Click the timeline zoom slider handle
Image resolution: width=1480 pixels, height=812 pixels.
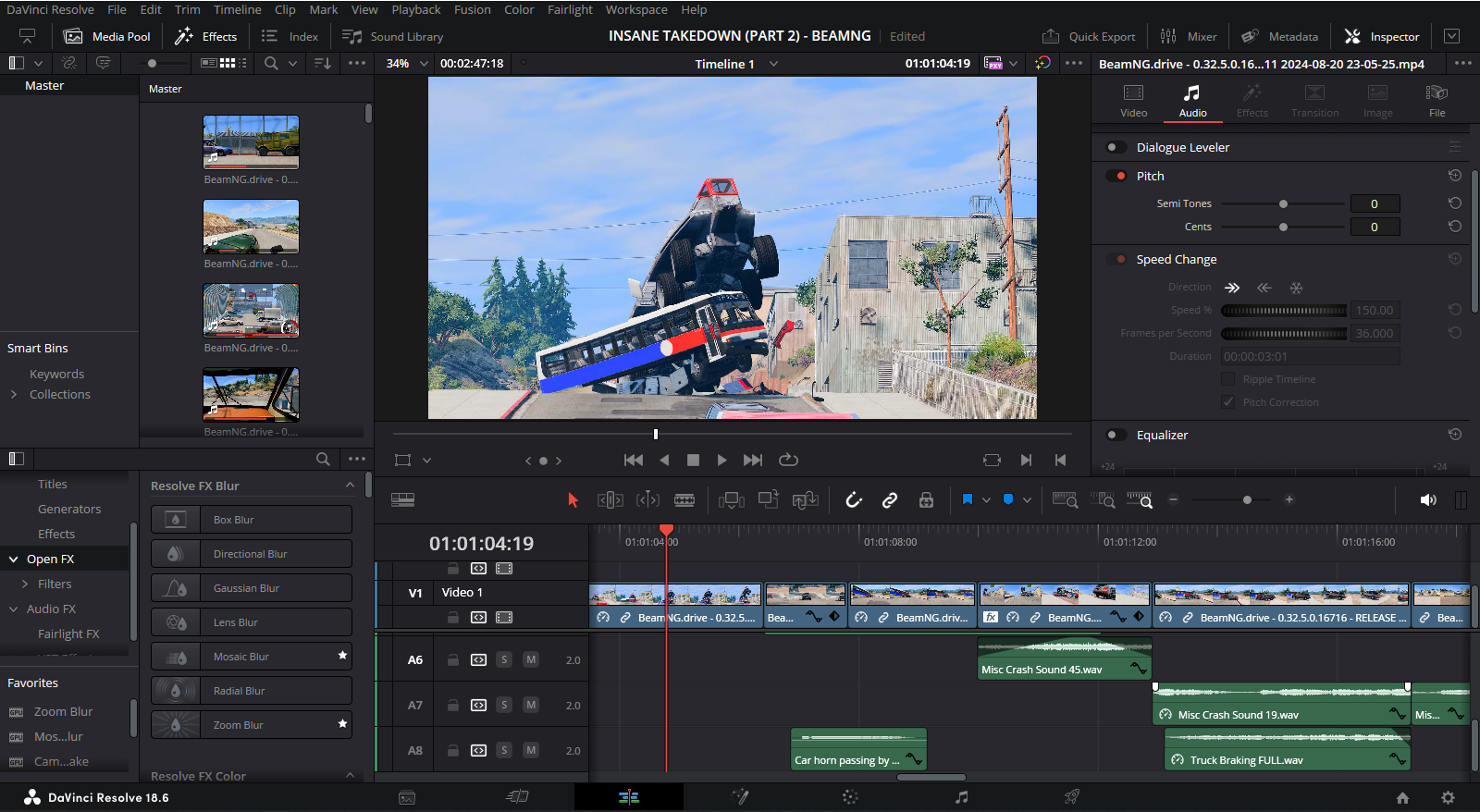[x=1247, y=499]
